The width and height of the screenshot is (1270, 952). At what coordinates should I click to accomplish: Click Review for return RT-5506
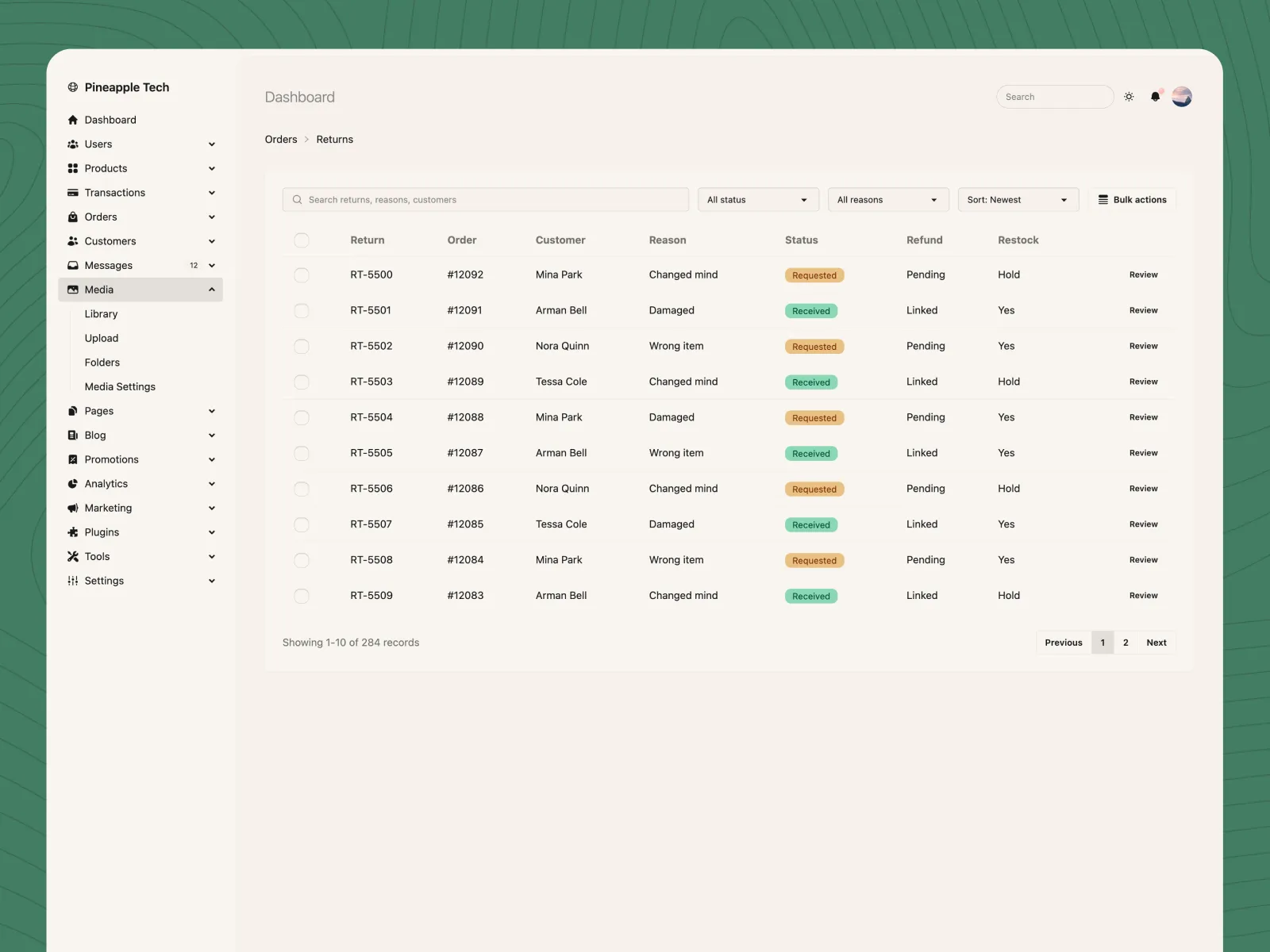[1143, 489]
